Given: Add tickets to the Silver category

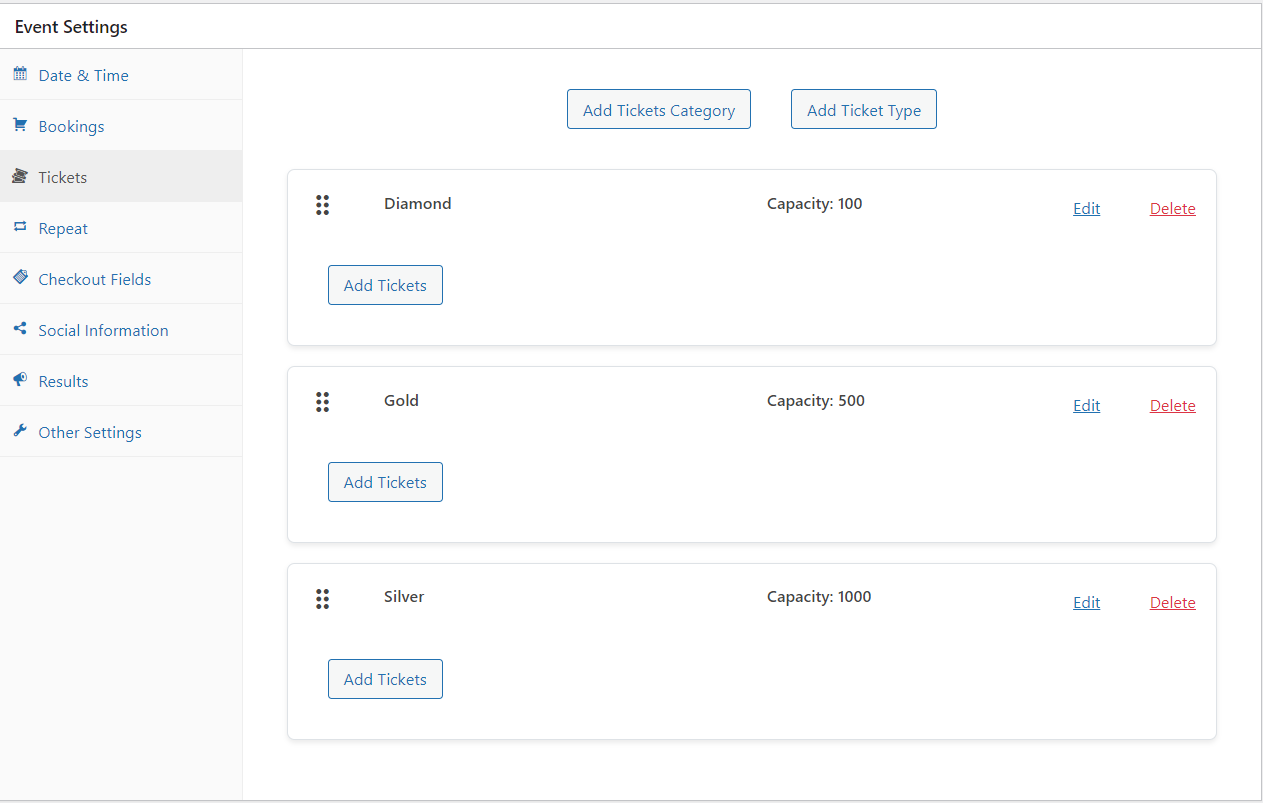Looking at the screenshot, I should [385, 679].
